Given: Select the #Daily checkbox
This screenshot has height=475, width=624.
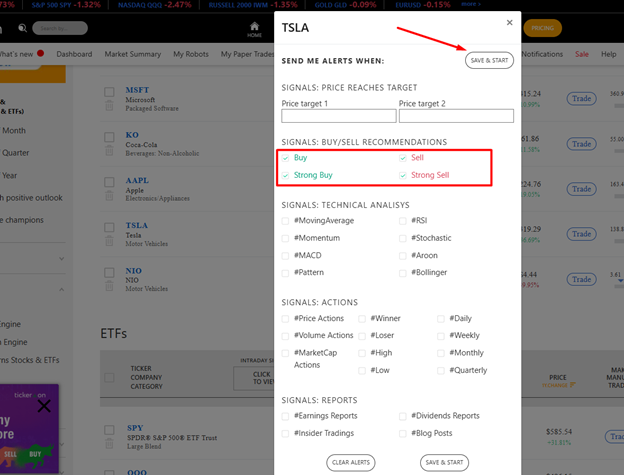Looking at the screenshot, I should click(x=441, y=319).
